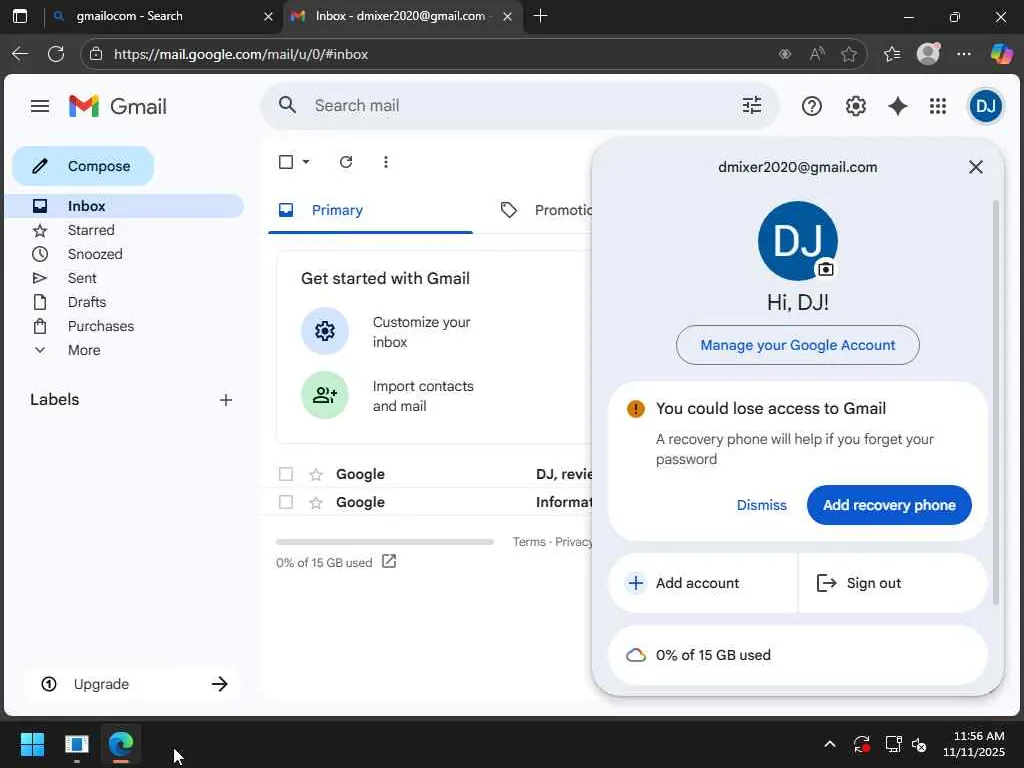Click the Customize your inbox gear icon
The height and width of the screenshot is (768, 1024).
coord(325,331)
